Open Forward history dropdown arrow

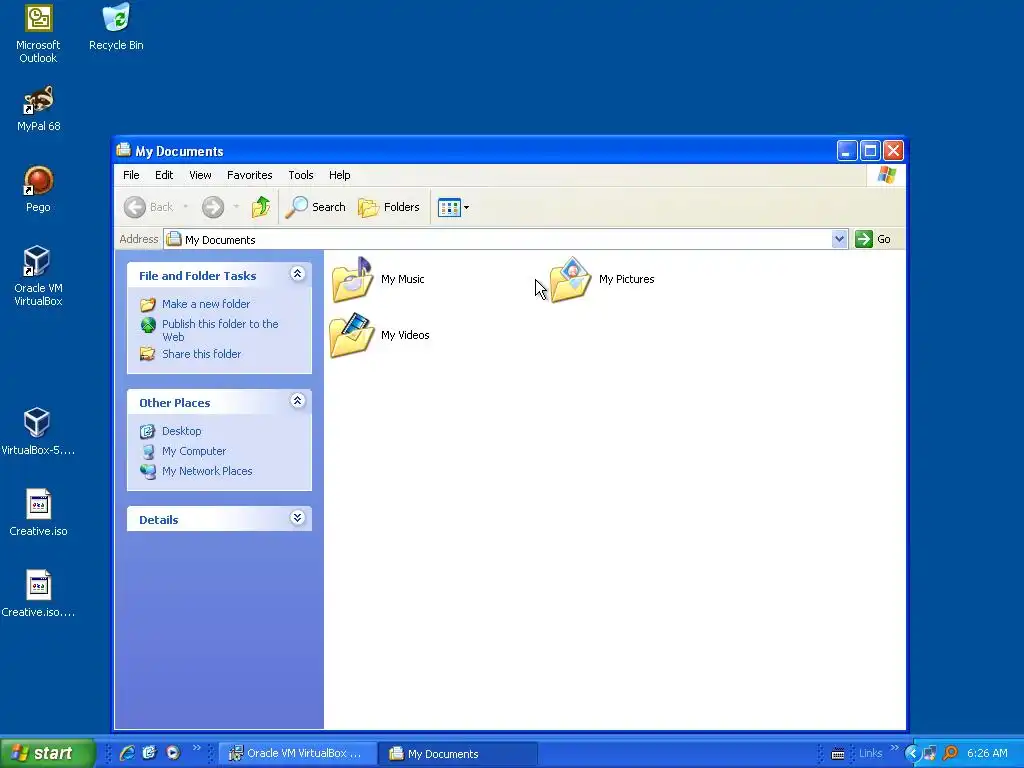(236, 207)
